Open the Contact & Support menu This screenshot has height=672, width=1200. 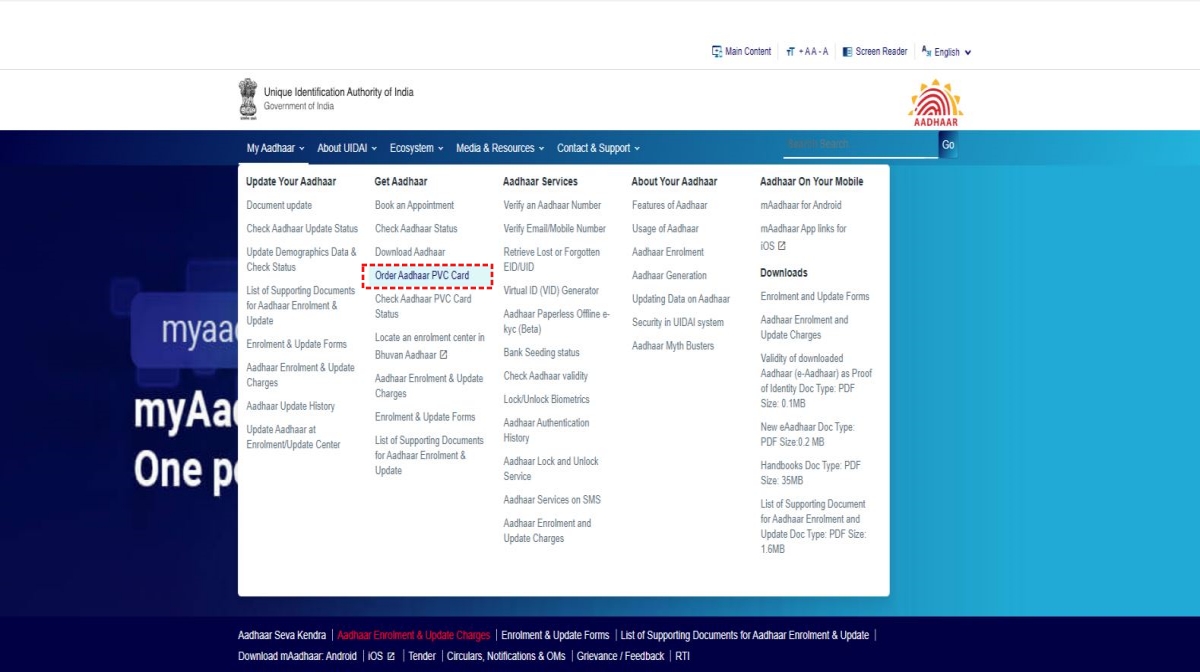tap(597, 148)
